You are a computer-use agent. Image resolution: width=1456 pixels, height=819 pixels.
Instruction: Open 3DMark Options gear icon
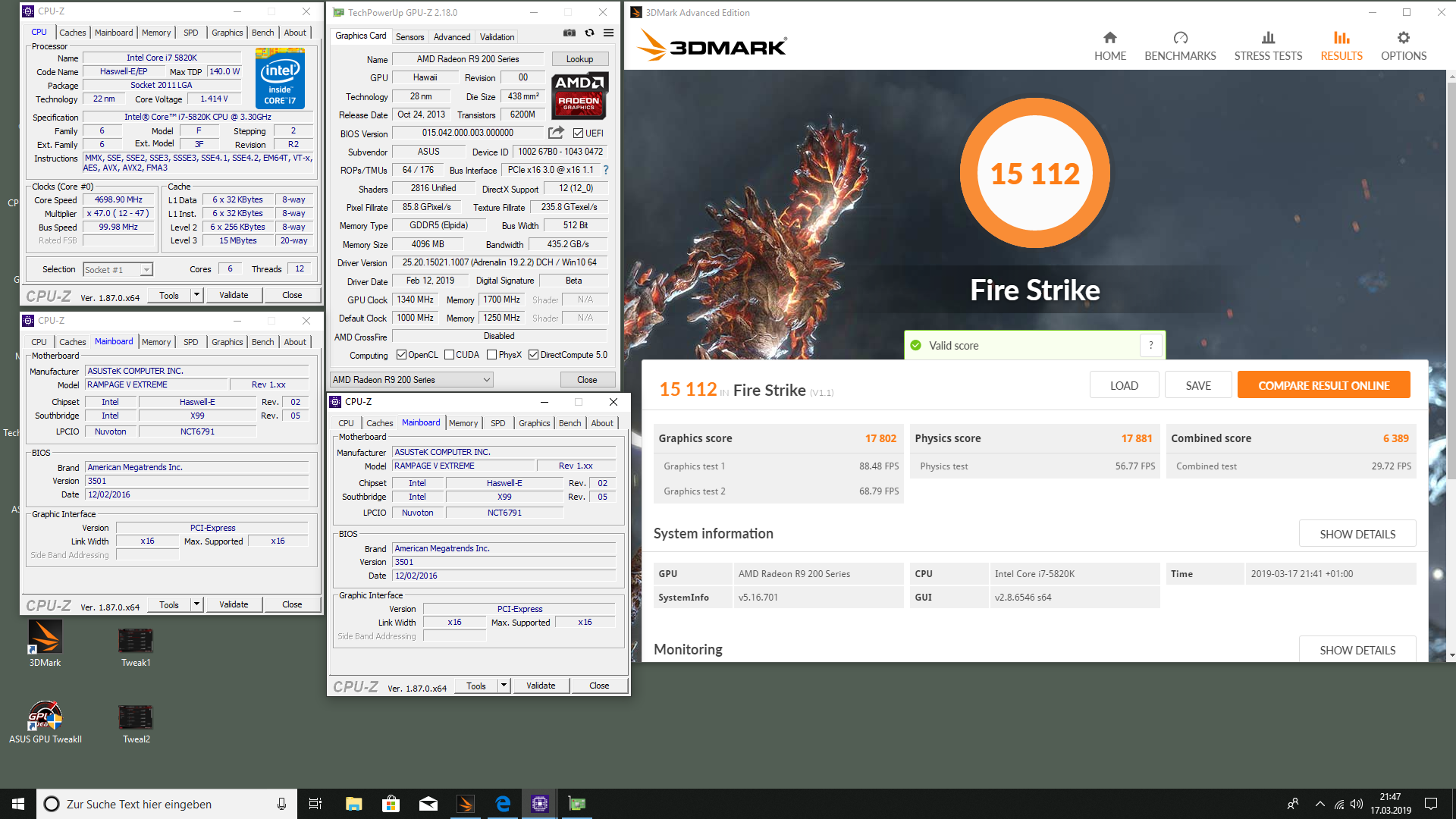tap(1404, 37)
